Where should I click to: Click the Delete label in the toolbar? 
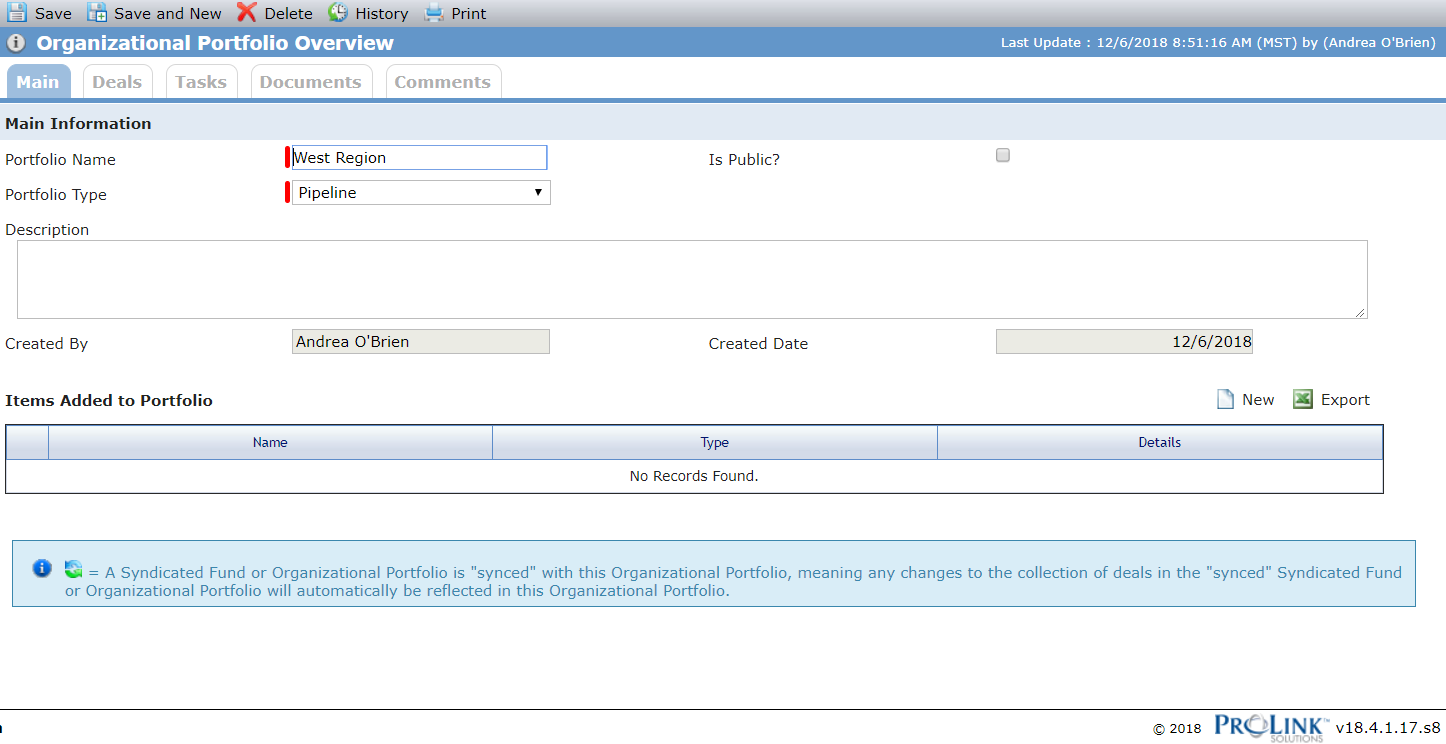(x=289, y=14)
